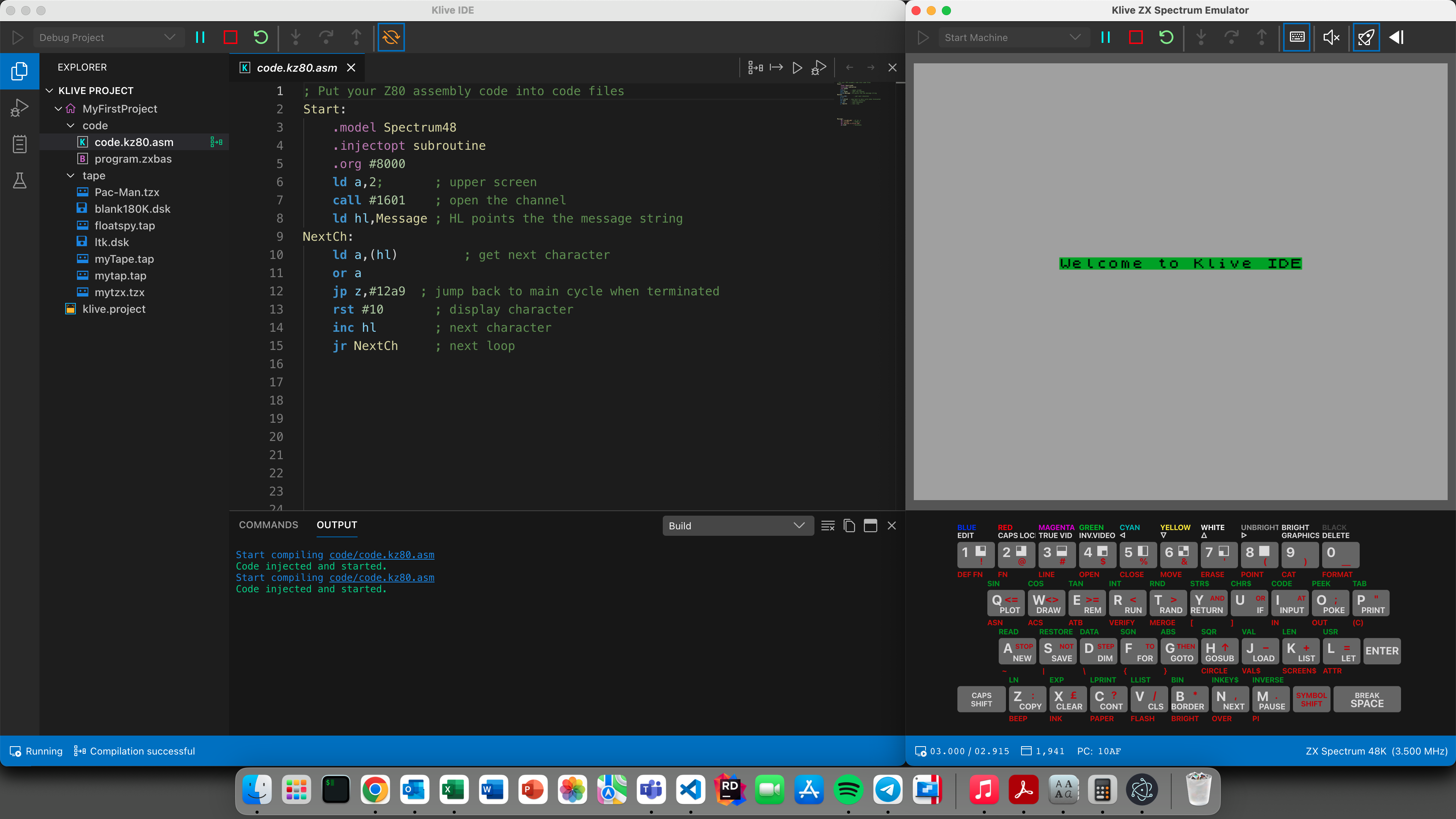Image resolution: width=1456 pixels, height=819 pixels.
Task: Click the build root marker on code.kz80.asm row
Action: coord(217,143)
